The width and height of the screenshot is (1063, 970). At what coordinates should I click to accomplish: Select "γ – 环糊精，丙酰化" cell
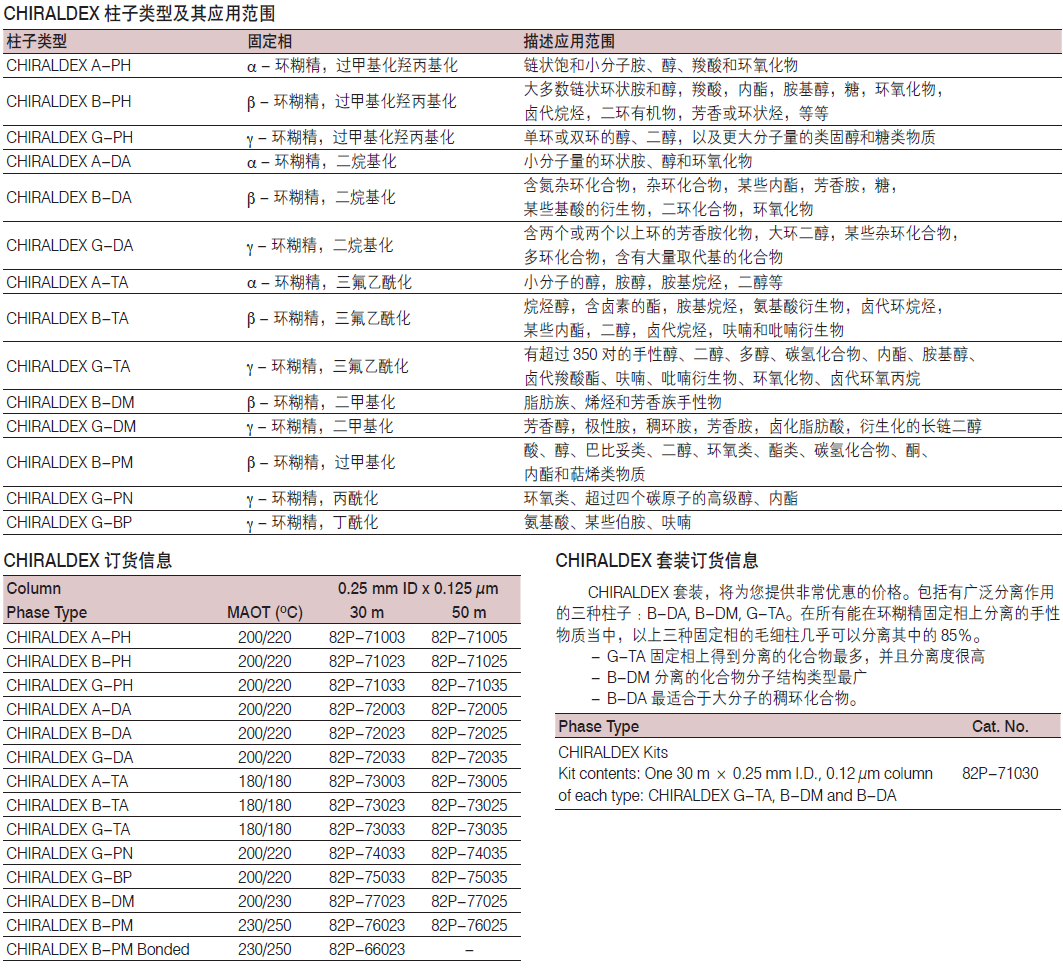pyautogui.click(x=312, y=499)
